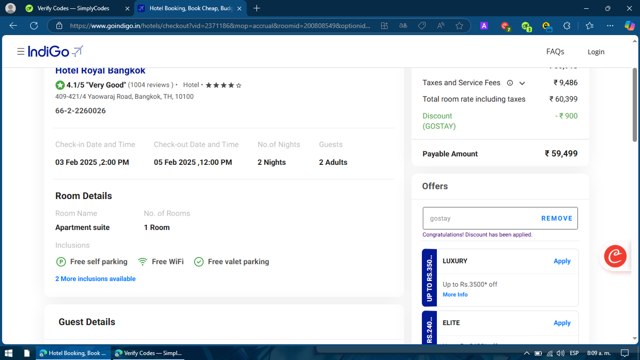Screen dimensions: 640x360
Task: Open the notifications center
Action: click(x=624, y=353)
